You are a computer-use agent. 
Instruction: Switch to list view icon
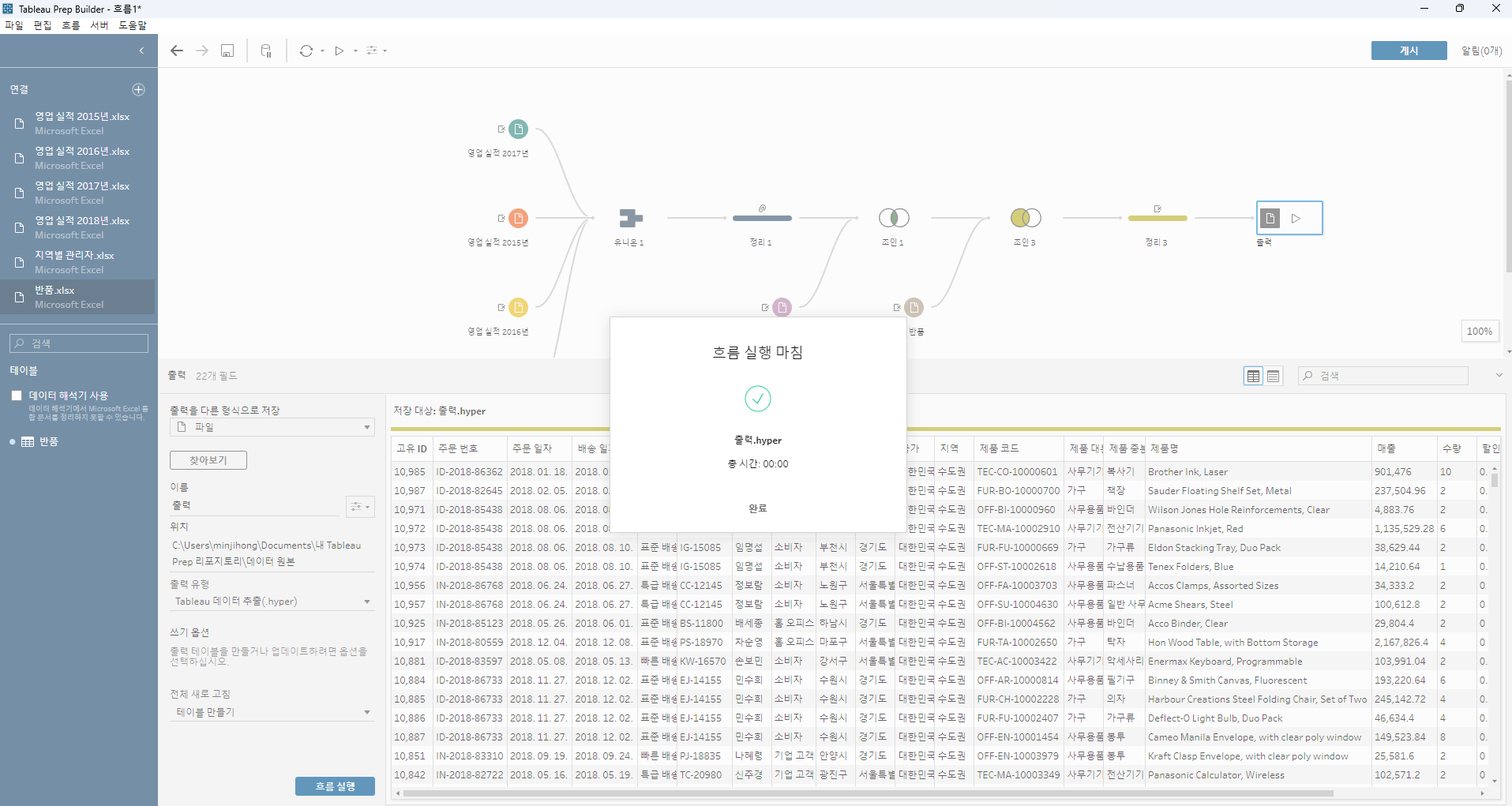[x=1274, y=376]
